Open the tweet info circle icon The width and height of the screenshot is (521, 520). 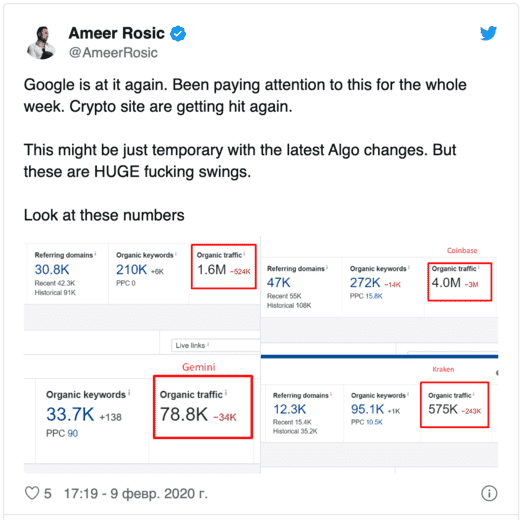point(489,493)
